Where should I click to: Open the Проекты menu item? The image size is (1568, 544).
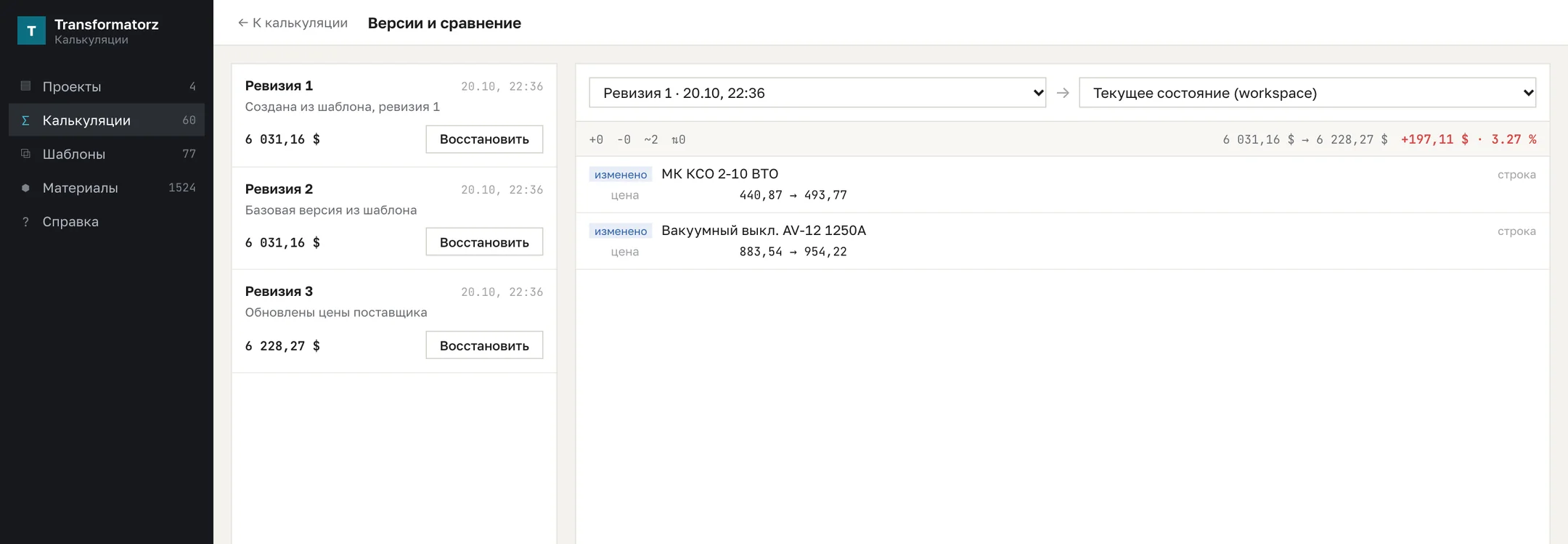107,86
